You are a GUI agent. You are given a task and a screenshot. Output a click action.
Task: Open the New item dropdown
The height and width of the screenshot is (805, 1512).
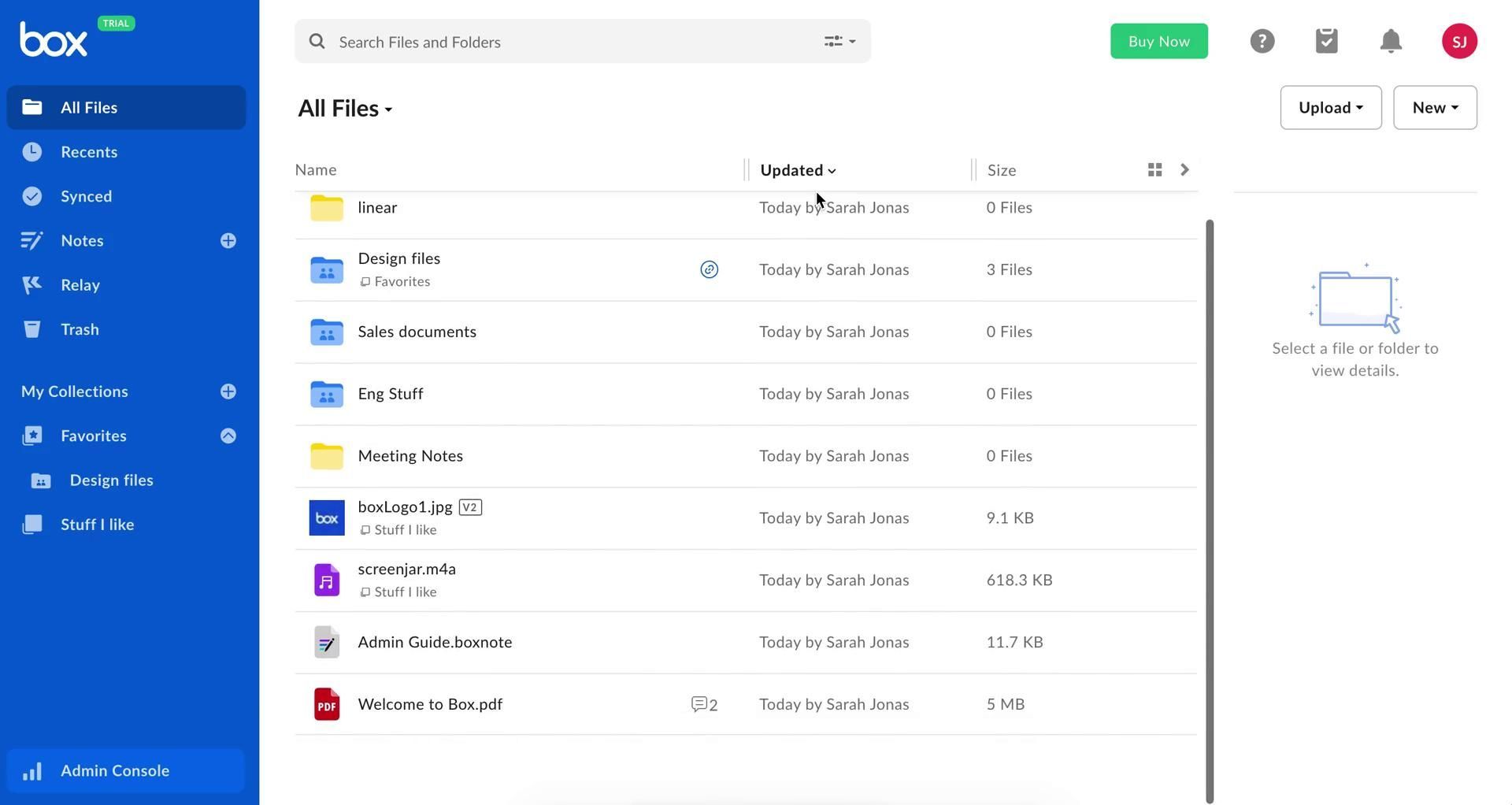(x=1434, y=108)
